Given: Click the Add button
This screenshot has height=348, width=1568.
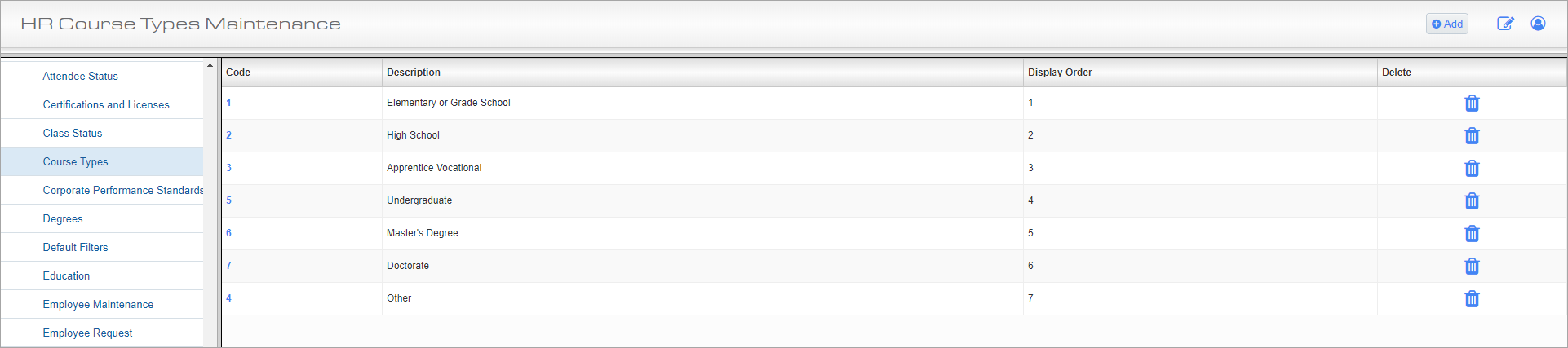Looking at the screenshot, I should coord(1446,24).
